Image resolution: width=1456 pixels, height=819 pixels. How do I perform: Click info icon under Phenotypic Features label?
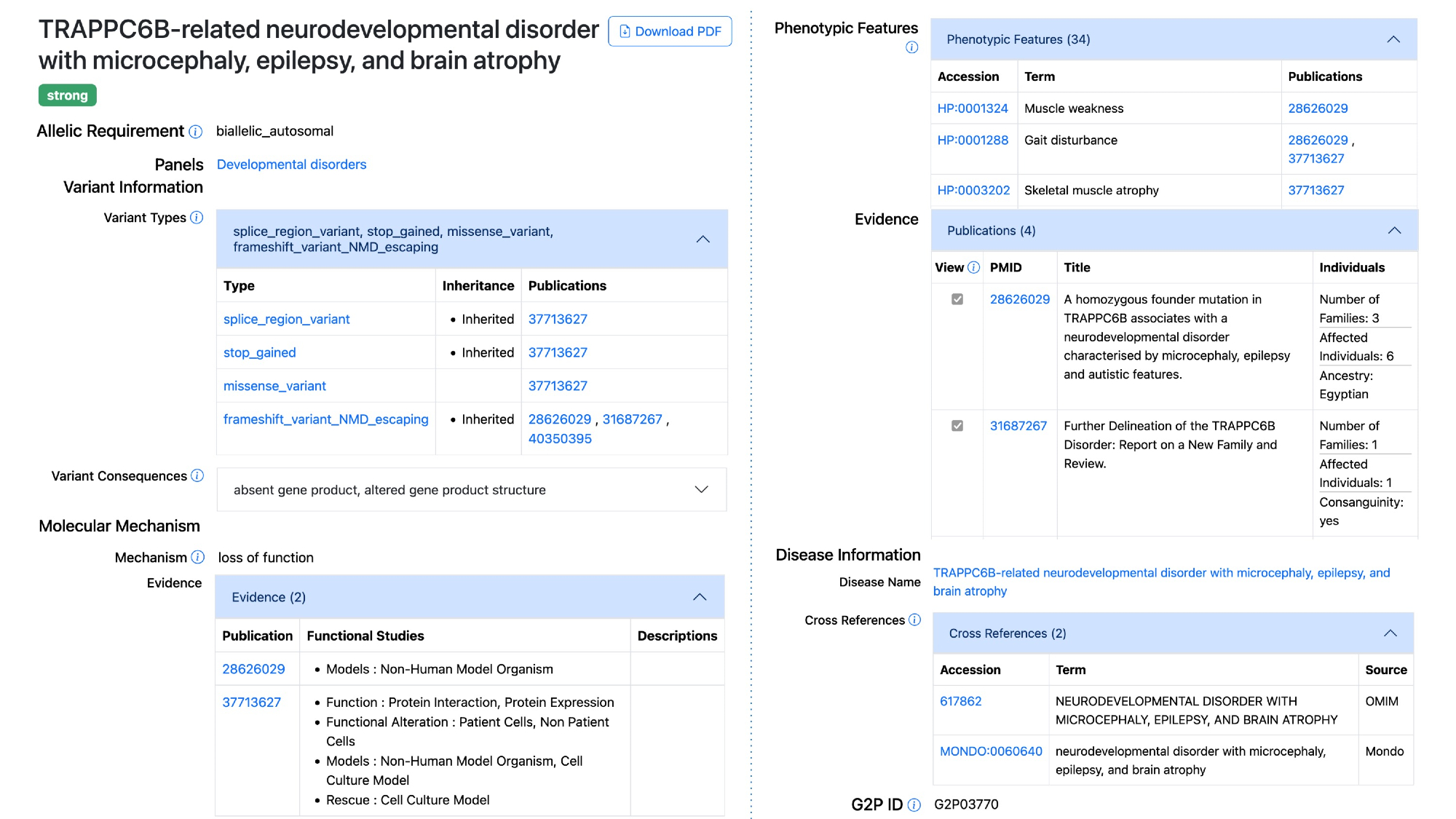click(x=911, y=47)
